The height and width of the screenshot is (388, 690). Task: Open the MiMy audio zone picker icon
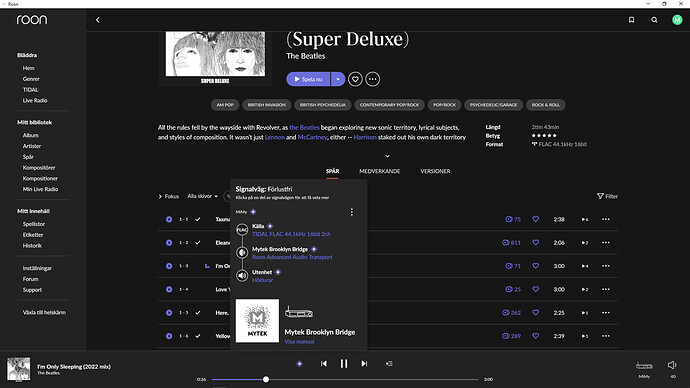click(x=644, y=366)
